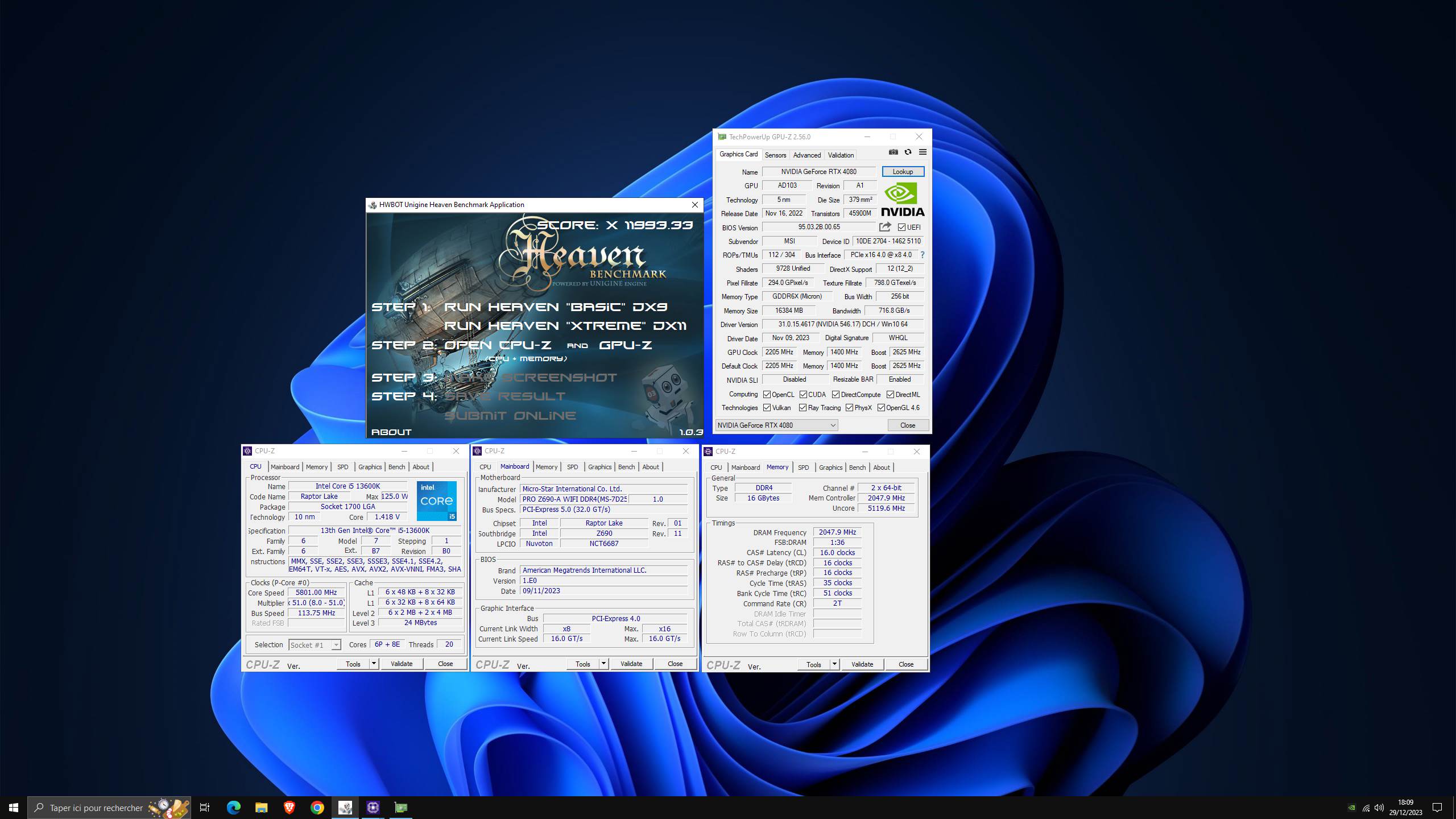The width and height of the screenshot is (1456, 819).
Task: Click Close in the Memory CPU-Z window
Action: [x=906, y=664]
